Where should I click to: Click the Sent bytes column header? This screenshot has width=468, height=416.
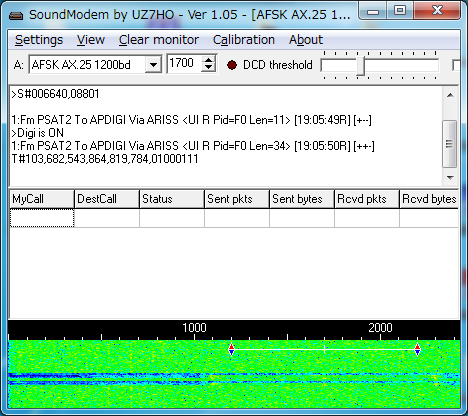coord(302,199)
